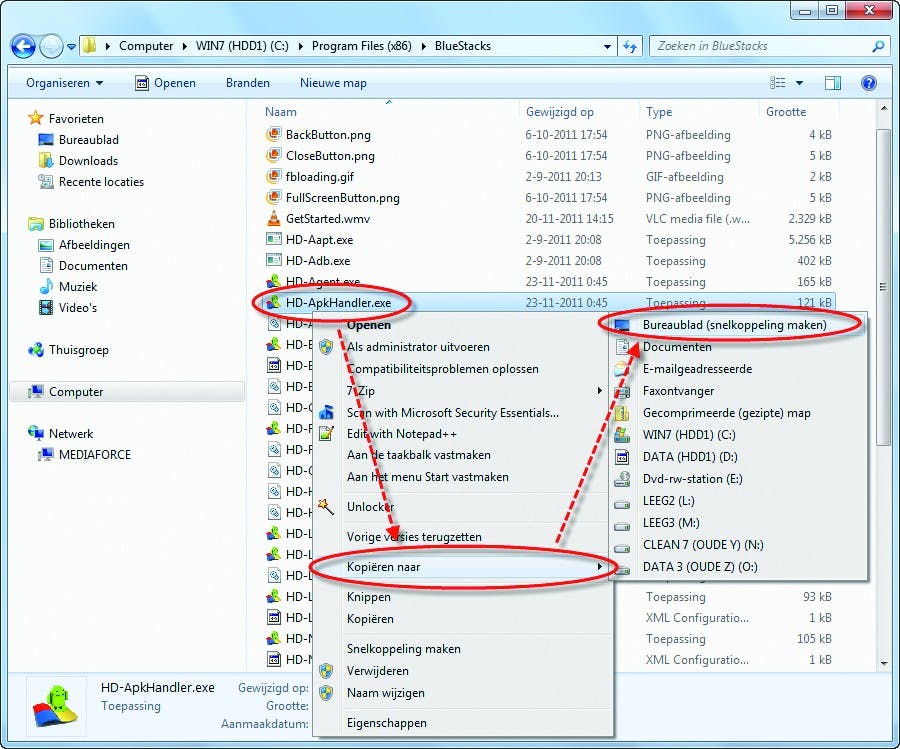
Task: Select Netwerk in navigation pane
Action: pyautogui.click(x=71, y=434)
